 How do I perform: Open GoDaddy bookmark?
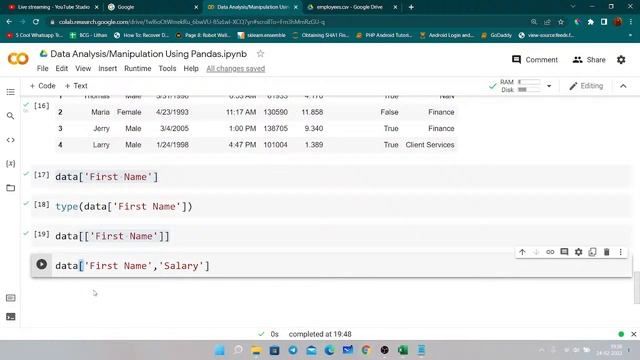496,35
